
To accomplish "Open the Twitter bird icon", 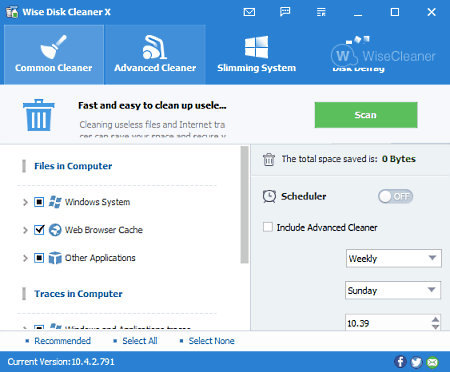I will point(416,362).
